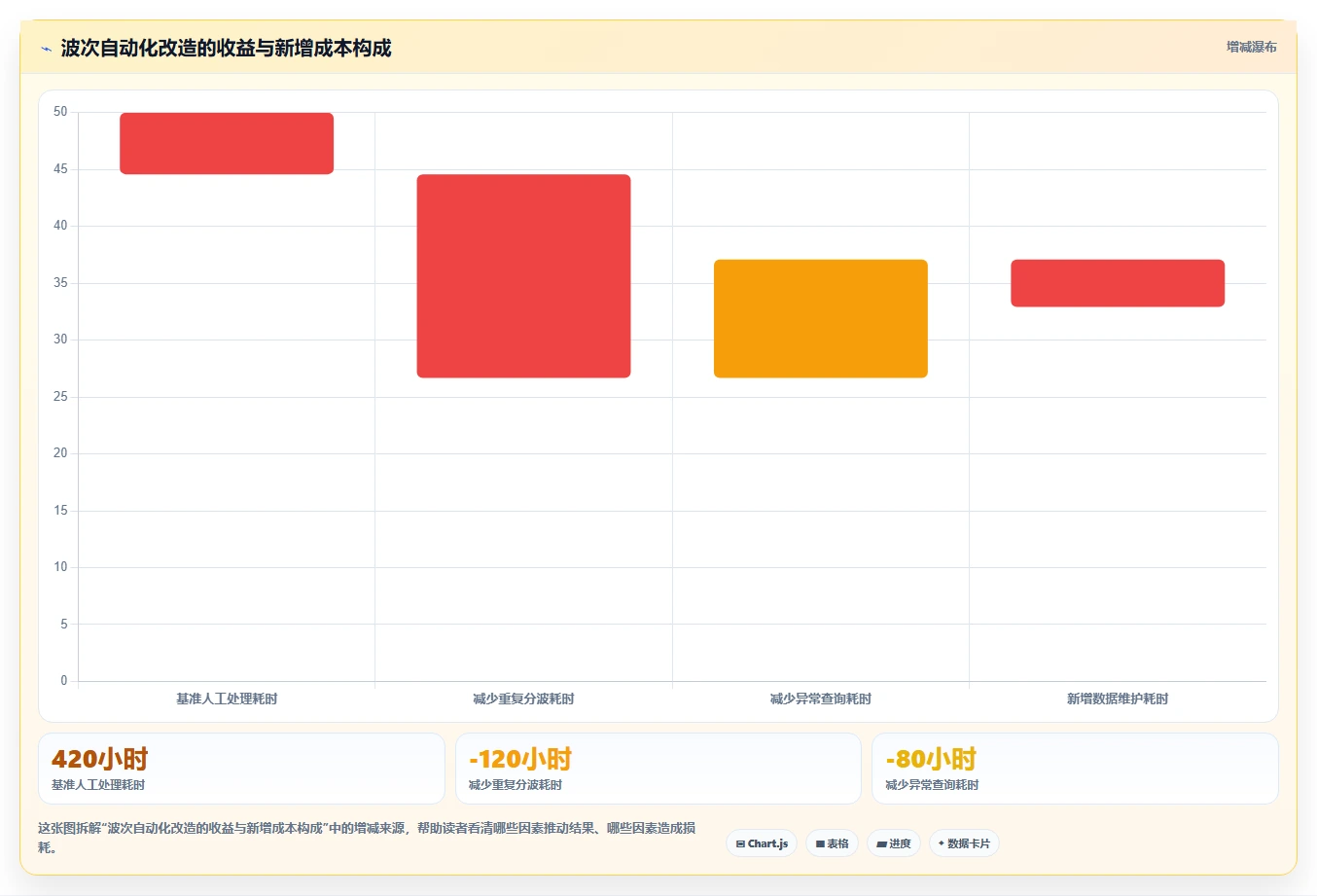The height and width of the screenshot is (896, 1317).
Task: Click the y-axis value 0
Action: pyautogui.click(x=64, y=681)
